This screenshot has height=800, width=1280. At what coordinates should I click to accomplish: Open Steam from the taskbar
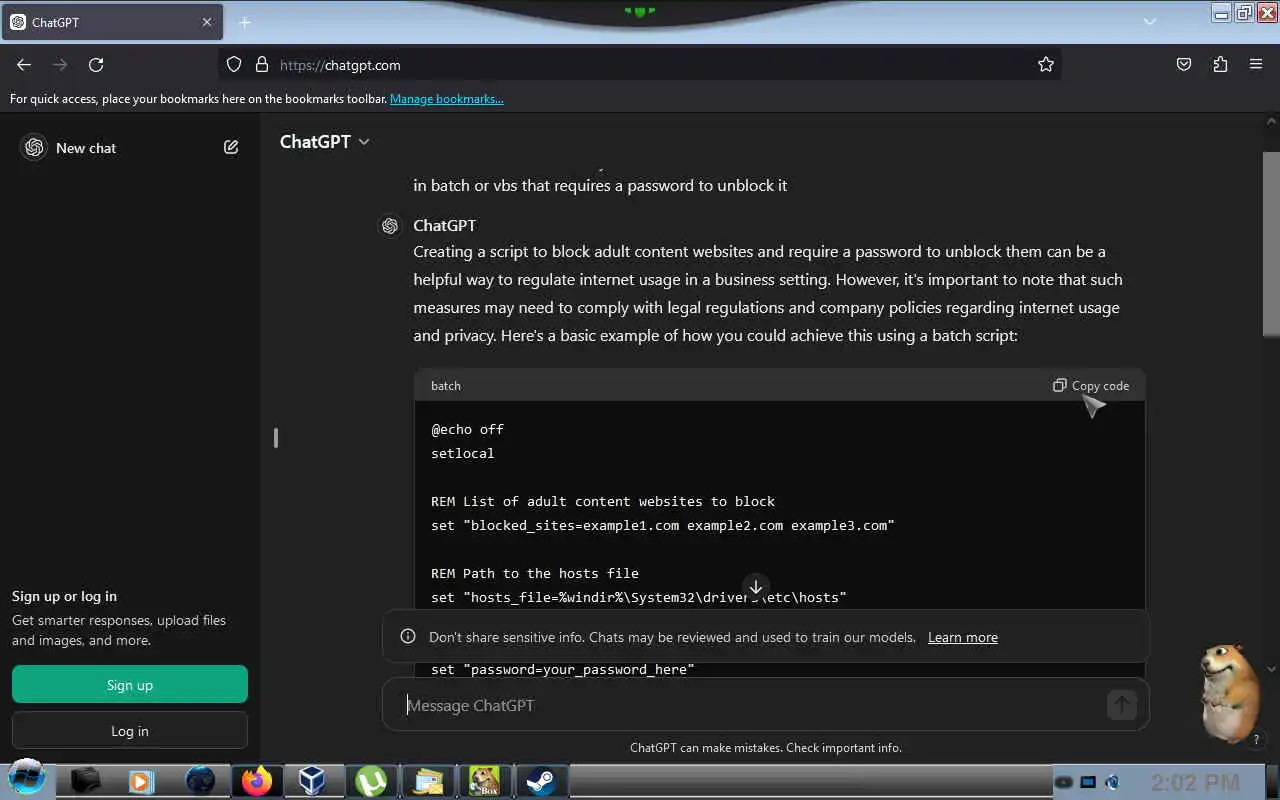click(x=543, y=781)
